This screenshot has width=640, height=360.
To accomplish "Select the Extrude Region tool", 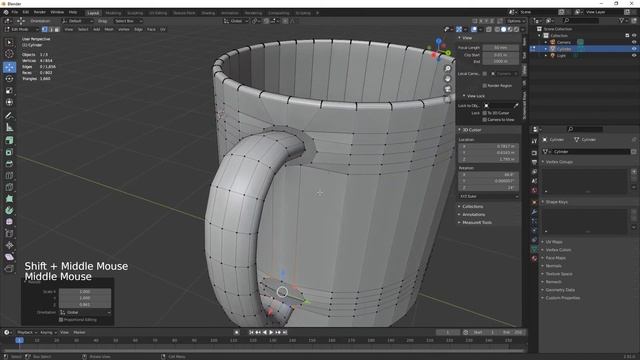I will click(9, 141).
